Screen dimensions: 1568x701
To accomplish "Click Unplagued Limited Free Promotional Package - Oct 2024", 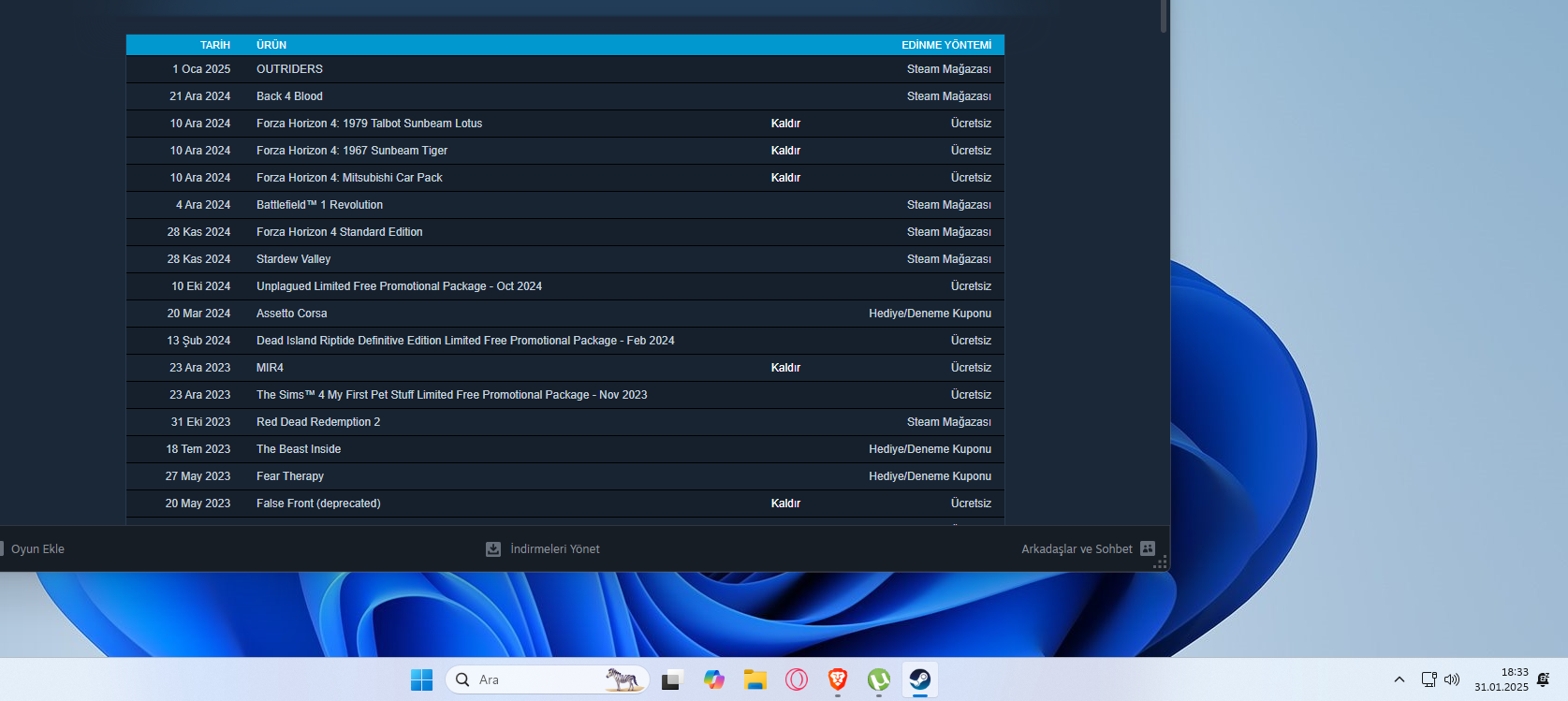I will tap(399, 286).
